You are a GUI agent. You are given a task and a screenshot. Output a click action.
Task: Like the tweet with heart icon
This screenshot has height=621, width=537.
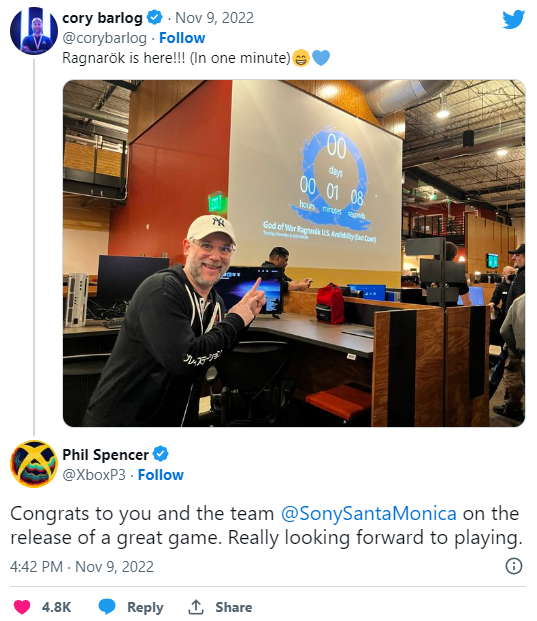coord(22,607)
